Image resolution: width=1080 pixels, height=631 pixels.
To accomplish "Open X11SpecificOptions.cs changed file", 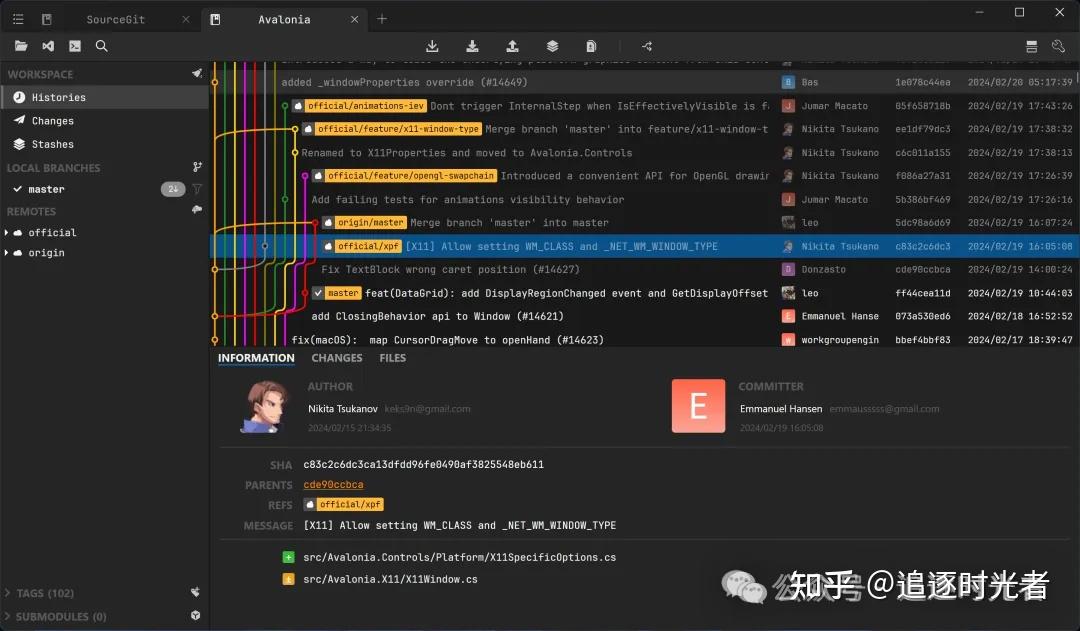I will tap(459, 557).
